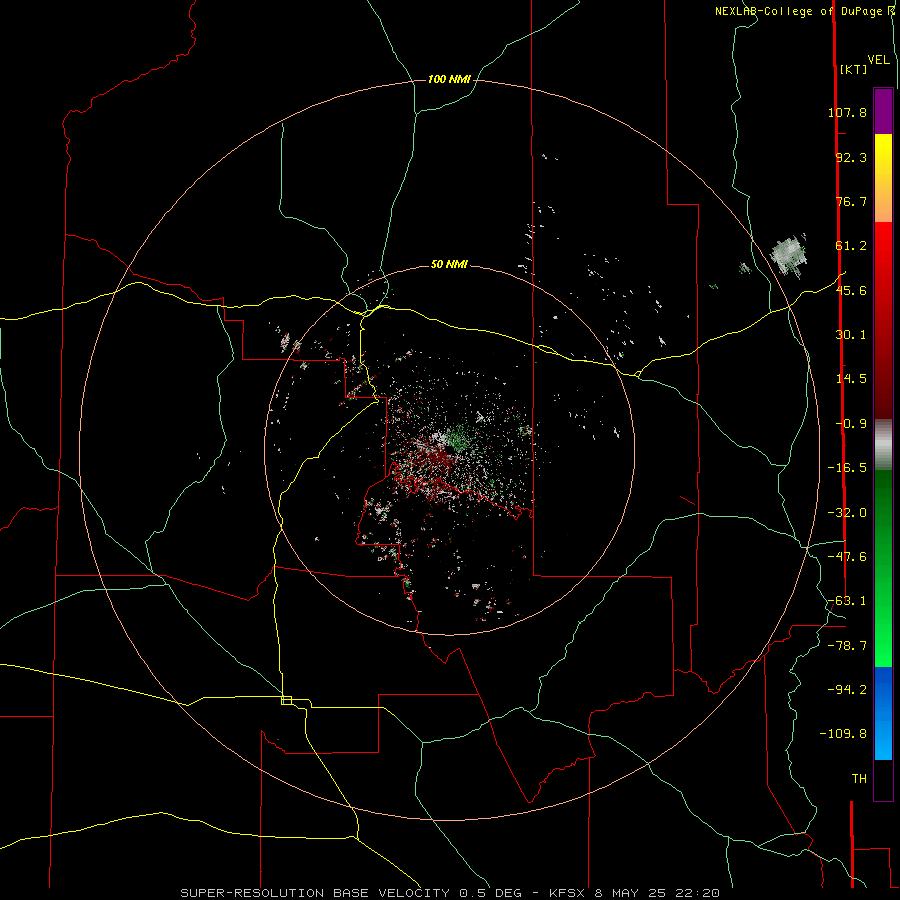900x900 pixels.
Task: Click the large gray echo northeast of radar
Action: (789, 256)
